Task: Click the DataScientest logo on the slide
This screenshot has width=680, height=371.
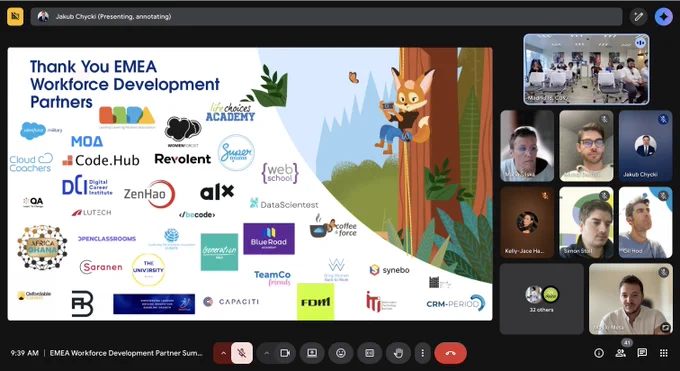Action: pyautogui.click(x=284, y=204)
